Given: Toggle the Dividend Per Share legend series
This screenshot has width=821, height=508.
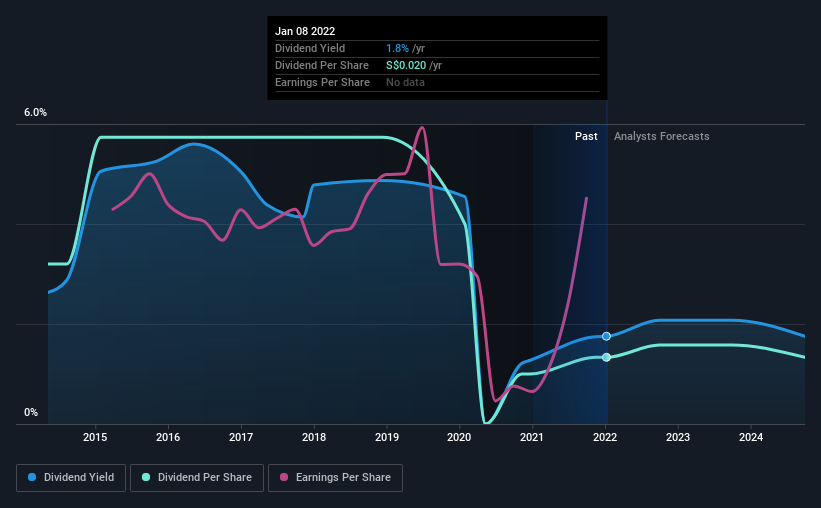Looking at the screenshot, I should (x=197, y=478).
